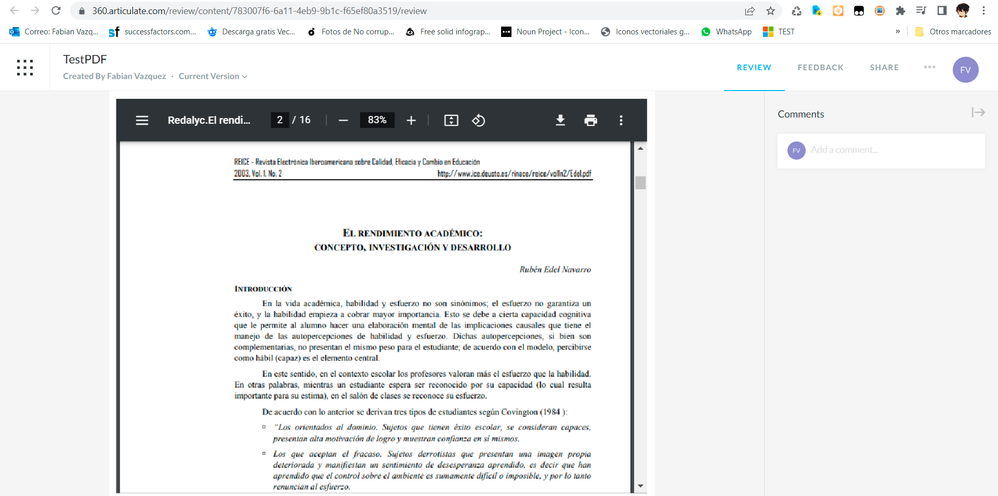The width and height of the screenshot is (998, 496).
Task: Zoom in the PDF with plus button
Action: pyautogui.click(x=411, y=120)
